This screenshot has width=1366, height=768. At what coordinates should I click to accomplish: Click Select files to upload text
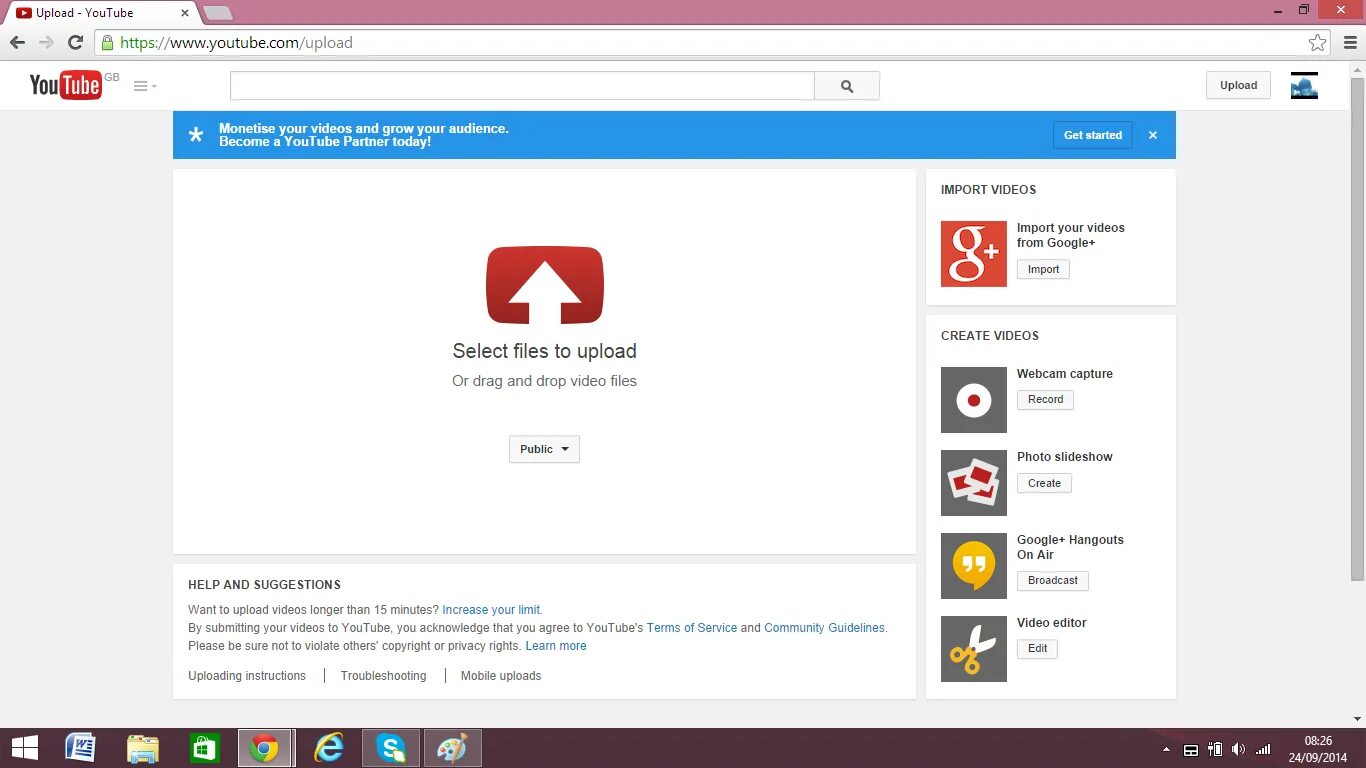click(x=544, y=351)
